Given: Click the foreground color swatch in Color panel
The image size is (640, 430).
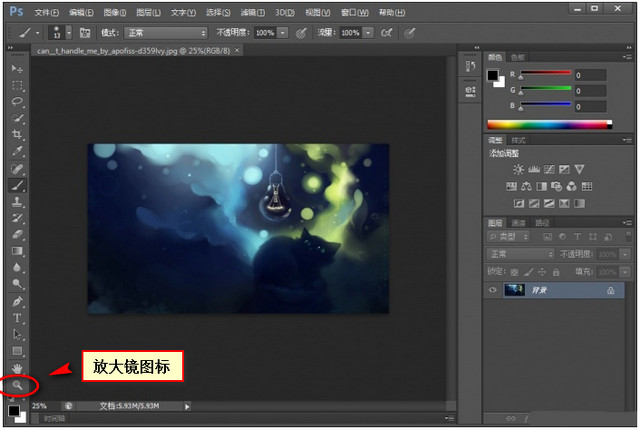Looking at the screenshot, I should click(x=493, y=75).
